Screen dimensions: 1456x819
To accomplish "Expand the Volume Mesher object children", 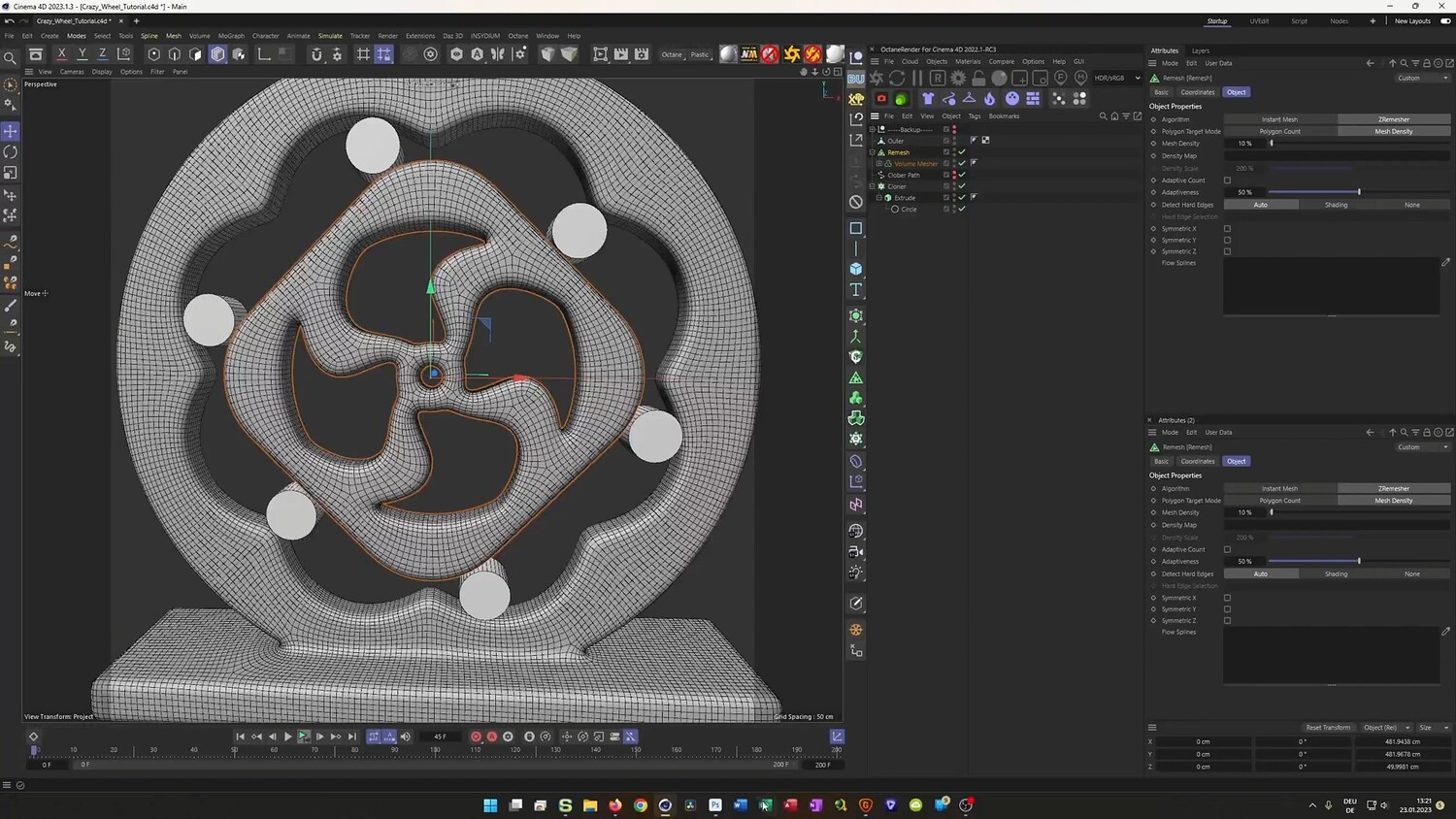I will coord(879,163).
